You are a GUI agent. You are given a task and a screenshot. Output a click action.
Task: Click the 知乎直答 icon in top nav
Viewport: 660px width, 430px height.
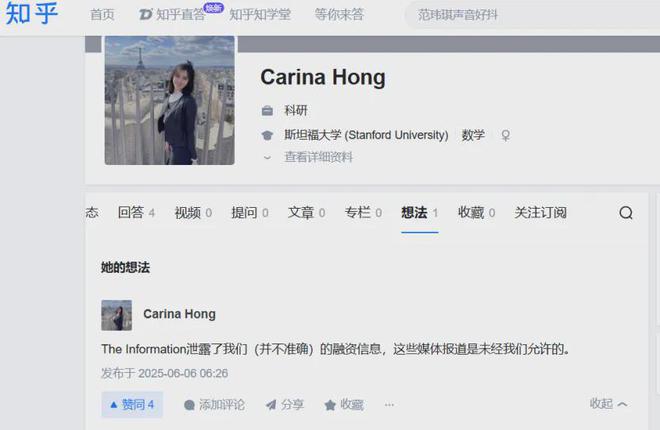pos(145,15)
